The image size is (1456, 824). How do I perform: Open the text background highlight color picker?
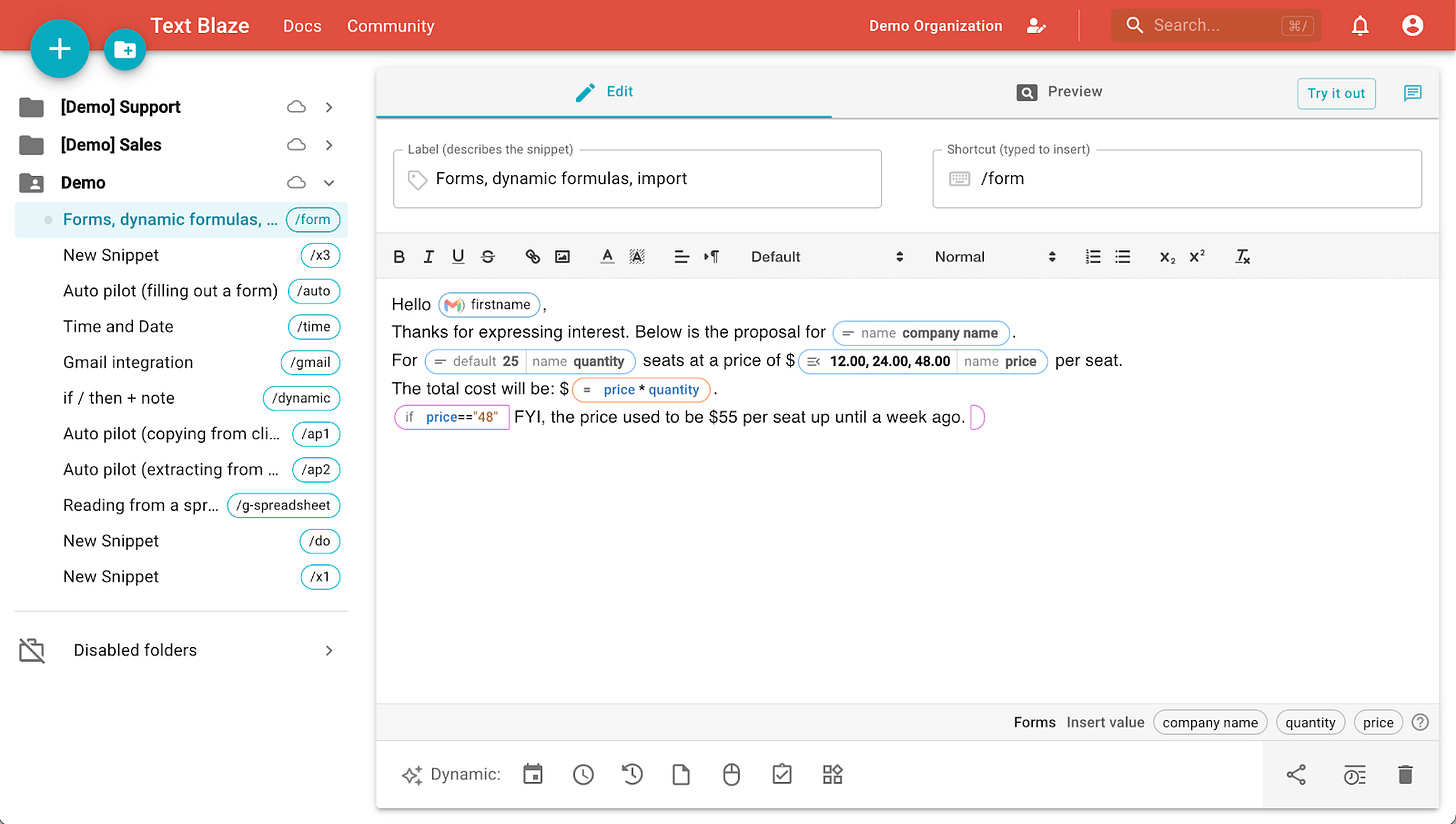click(637, 257)
